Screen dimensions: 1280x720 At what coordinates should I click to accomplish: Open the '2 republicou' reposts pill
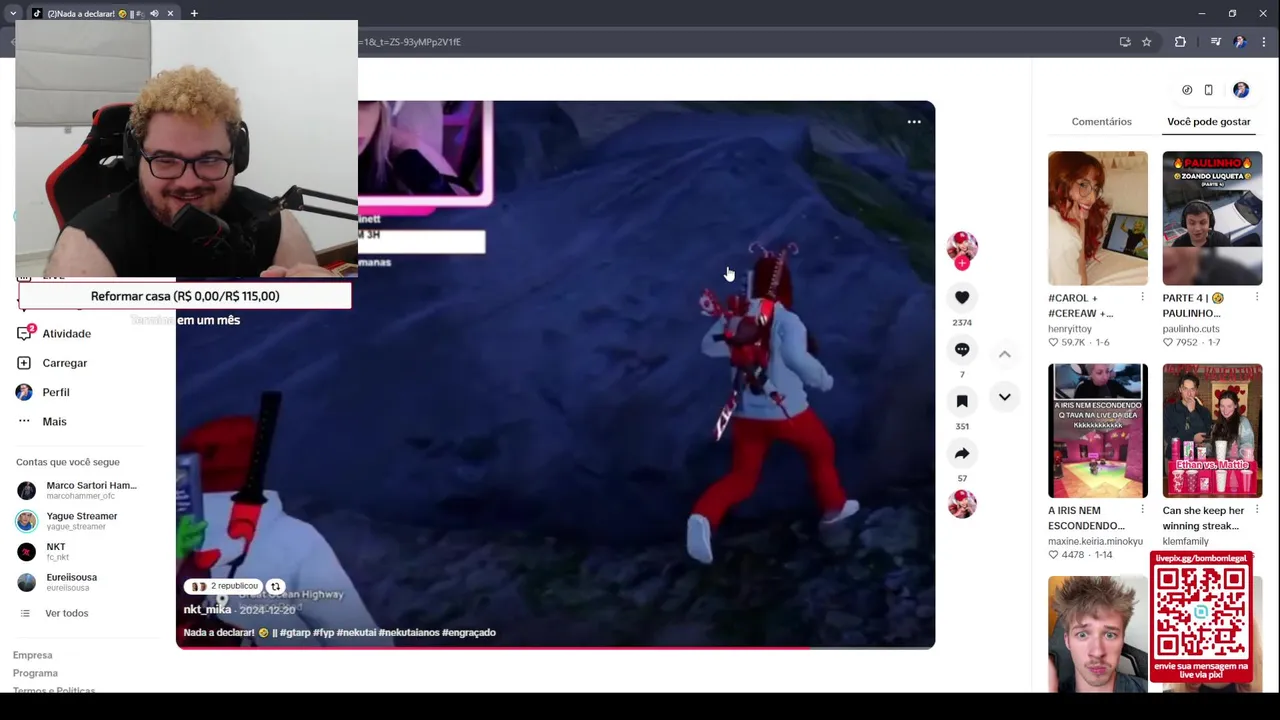tap(225, 586)
